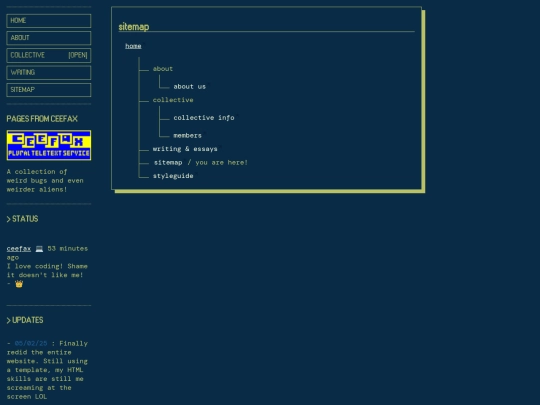The height and width of the screenshot is (405, 540).
Task: Click 'PAGES FROM CEEFAX' heading
Action: tap(42, 119)
